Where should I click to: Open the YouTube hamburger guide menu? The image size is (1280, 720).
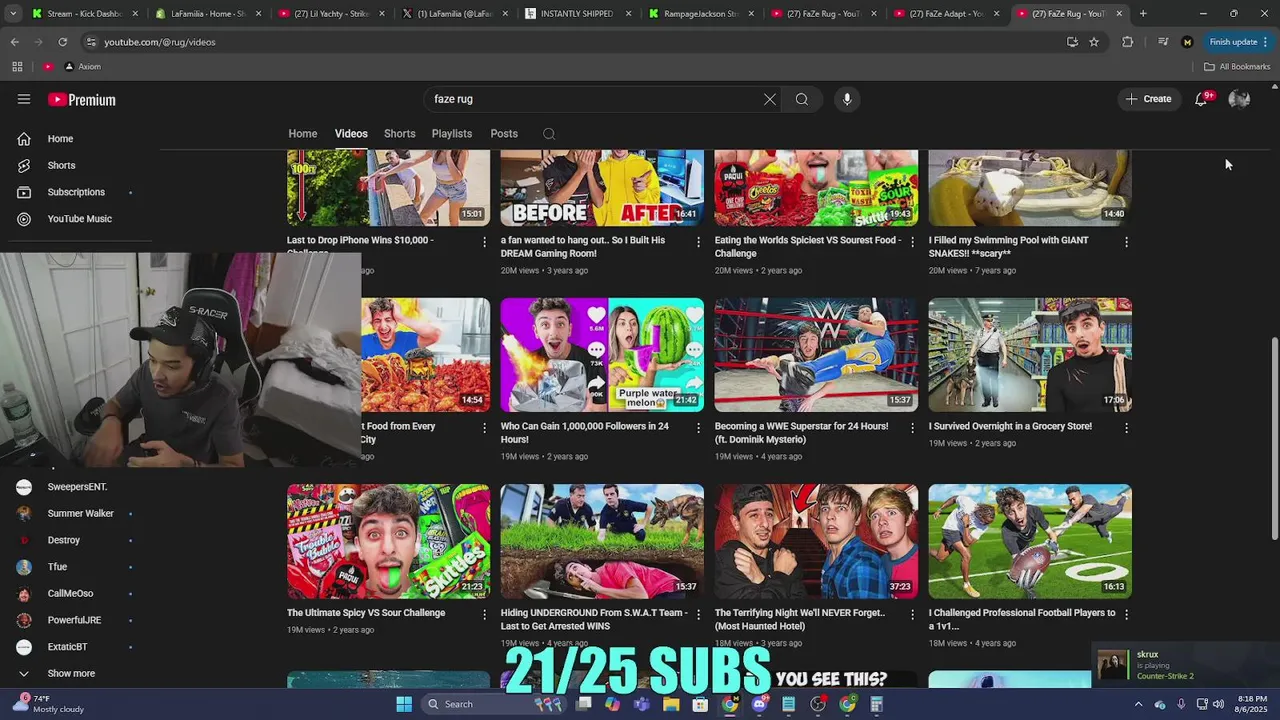click(x=24, y=99)
